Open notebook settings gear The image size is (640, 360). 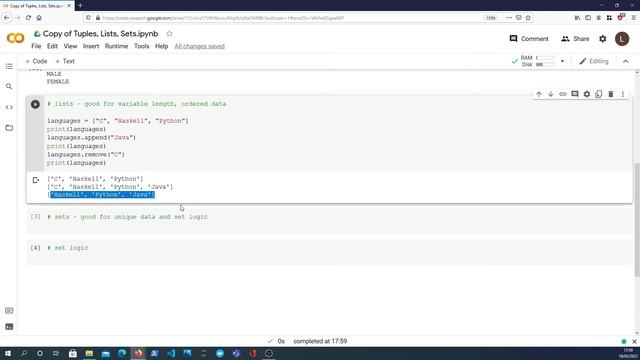602,39
